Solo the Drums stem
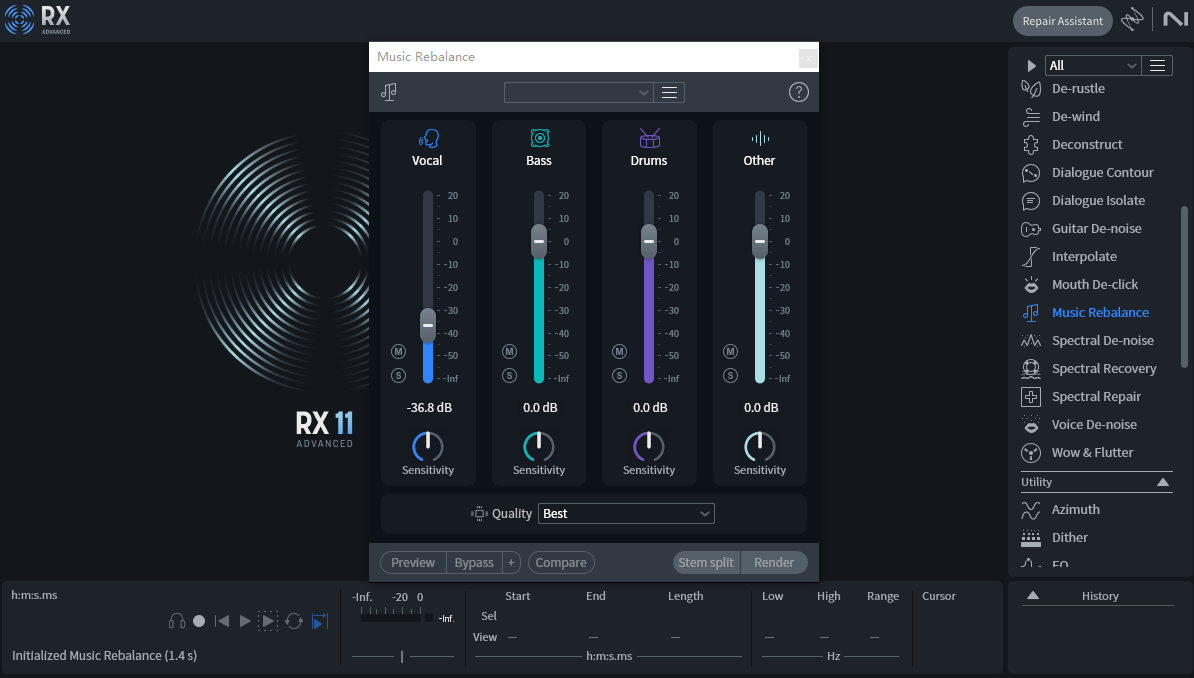This screenshot has height=678, width=1194. (x=619, y=376)
